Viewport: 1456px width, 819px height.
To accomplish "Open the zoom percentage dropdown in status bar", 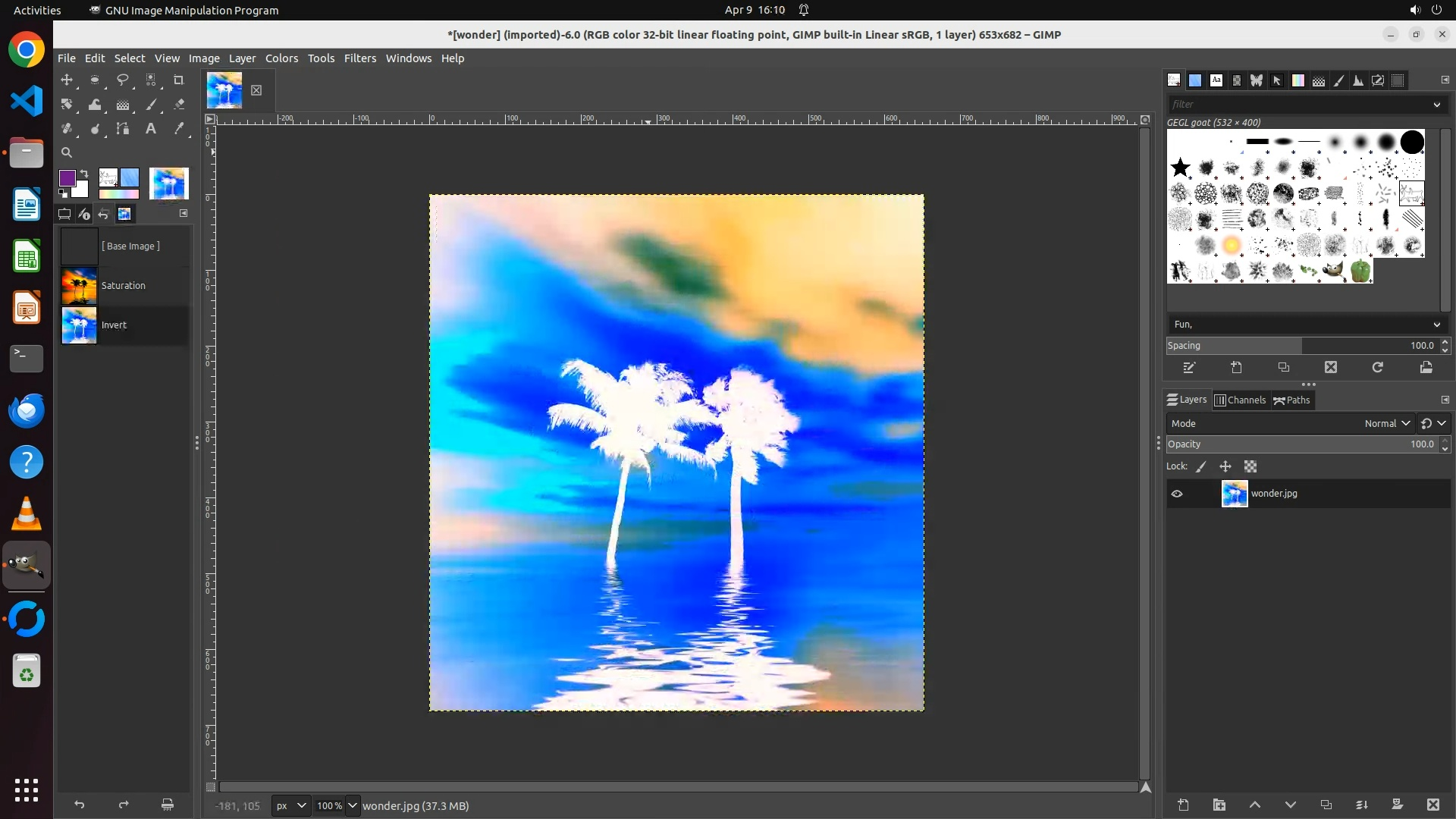I will [353, 805].
